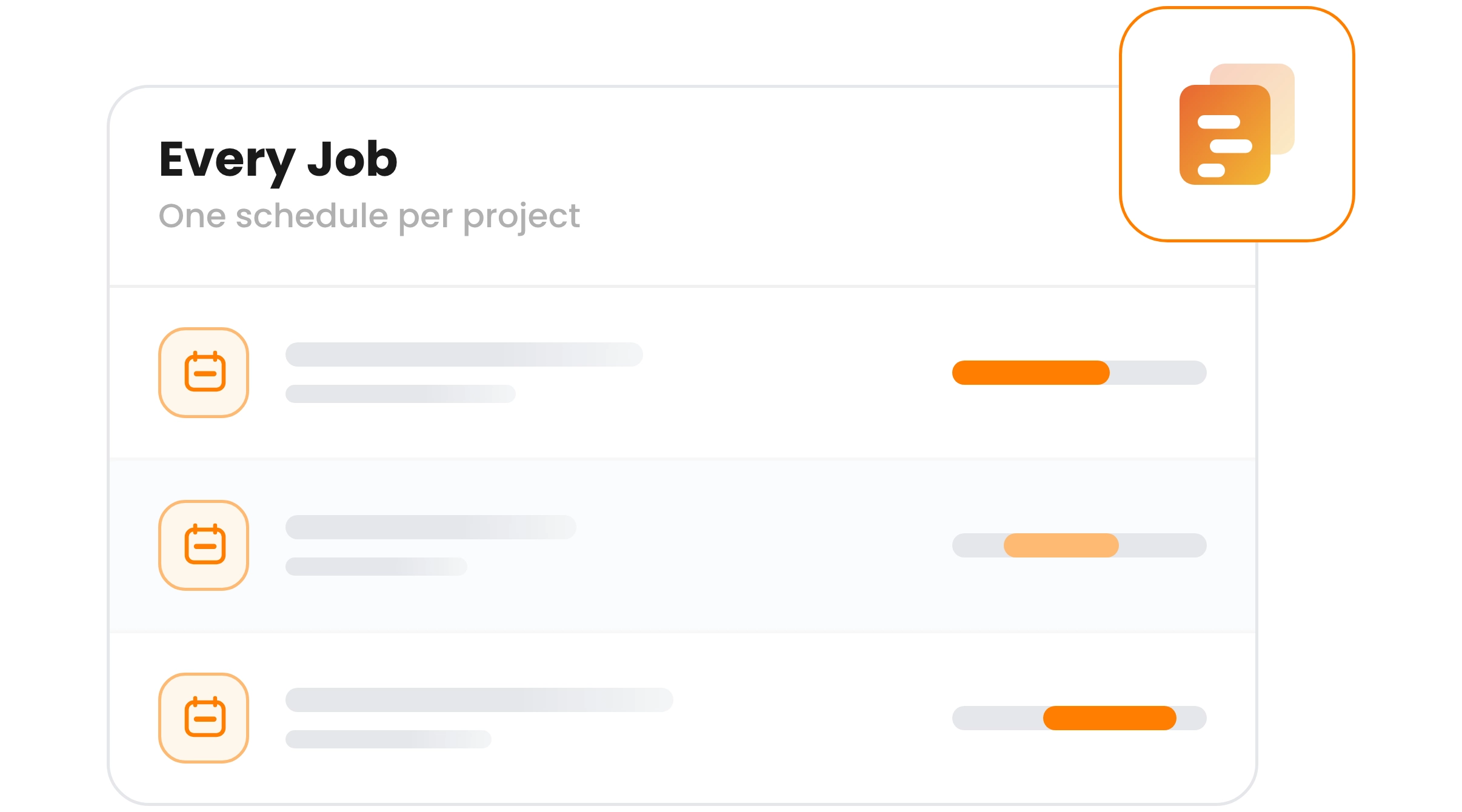Click first row's solid orange timeline bar
Viewport: 1462px width, 812px height.
pyautogui.click(x=1031, y=373)
